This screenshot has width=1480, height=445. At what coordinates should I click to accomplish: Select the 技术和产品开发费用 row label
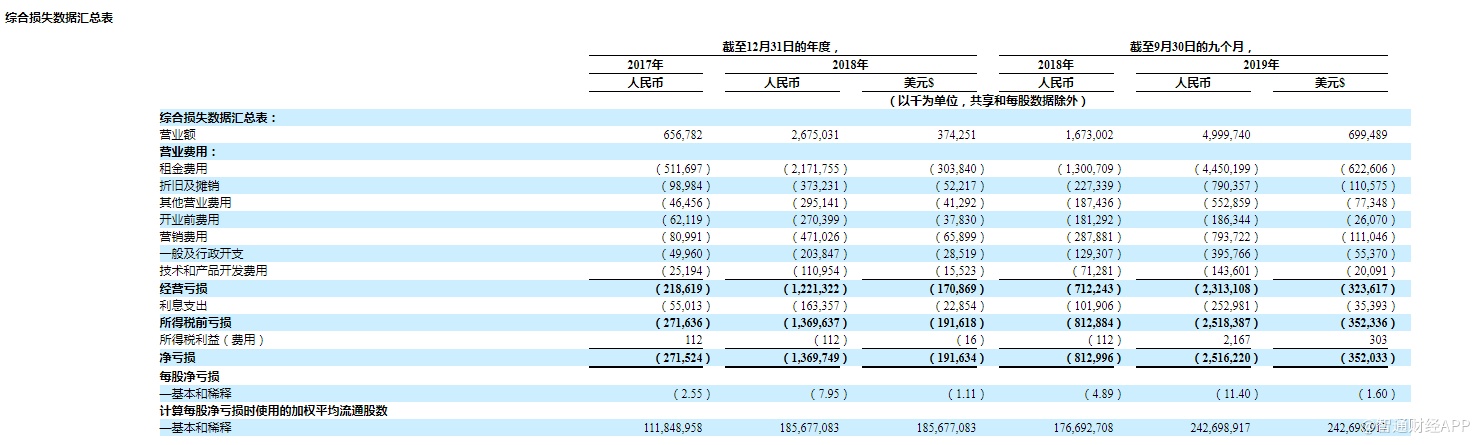click(213, 270)
